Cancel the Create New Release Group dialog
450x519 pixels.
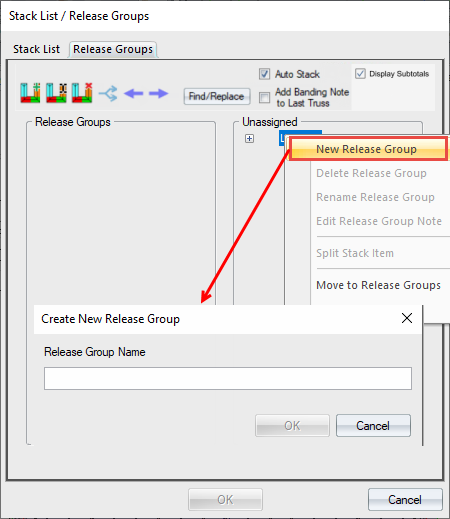click(x=373, y=426)
